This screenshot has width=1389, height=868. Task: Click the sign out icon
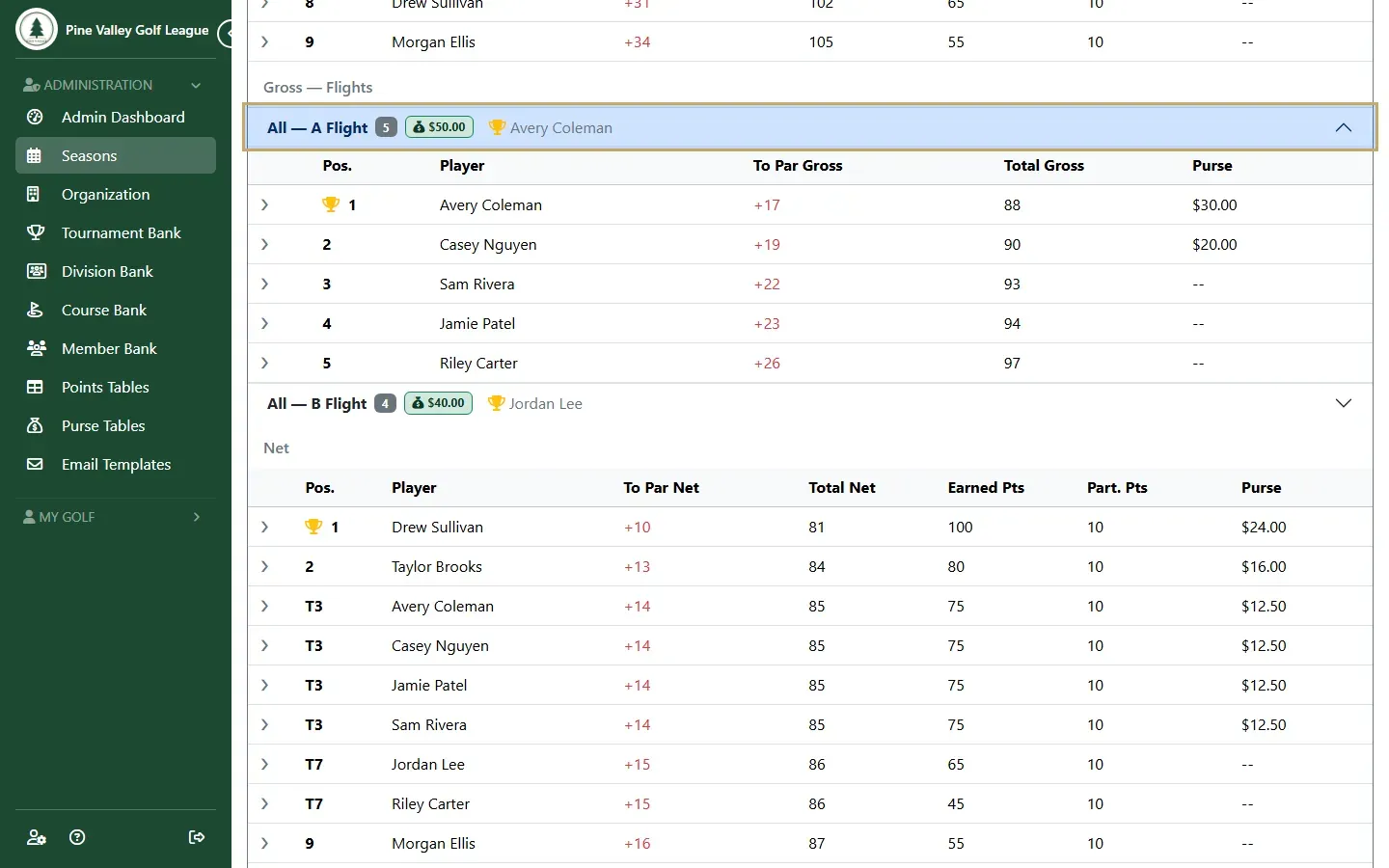[197, 837]
